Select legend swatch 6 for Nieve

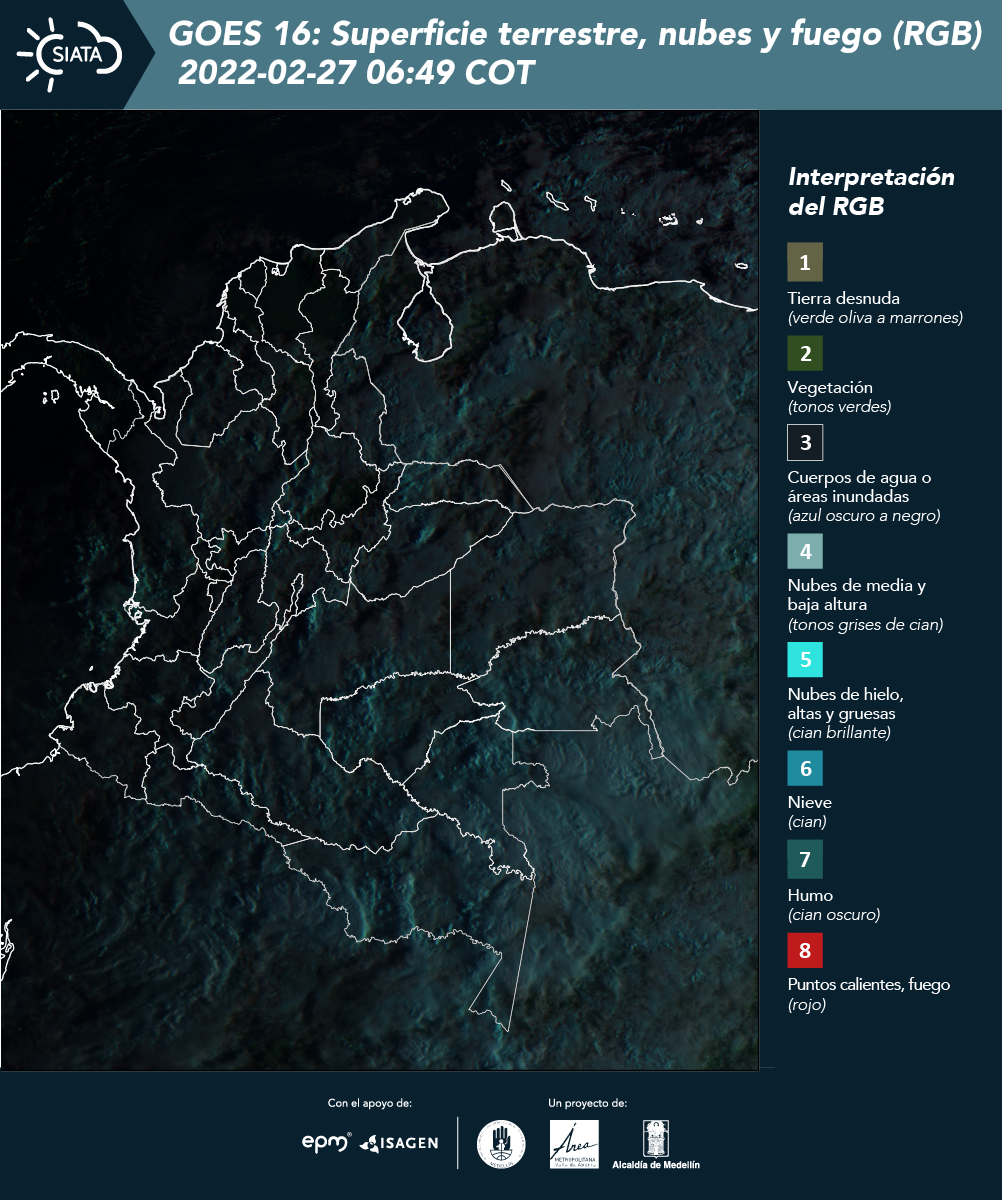[805, 768]
